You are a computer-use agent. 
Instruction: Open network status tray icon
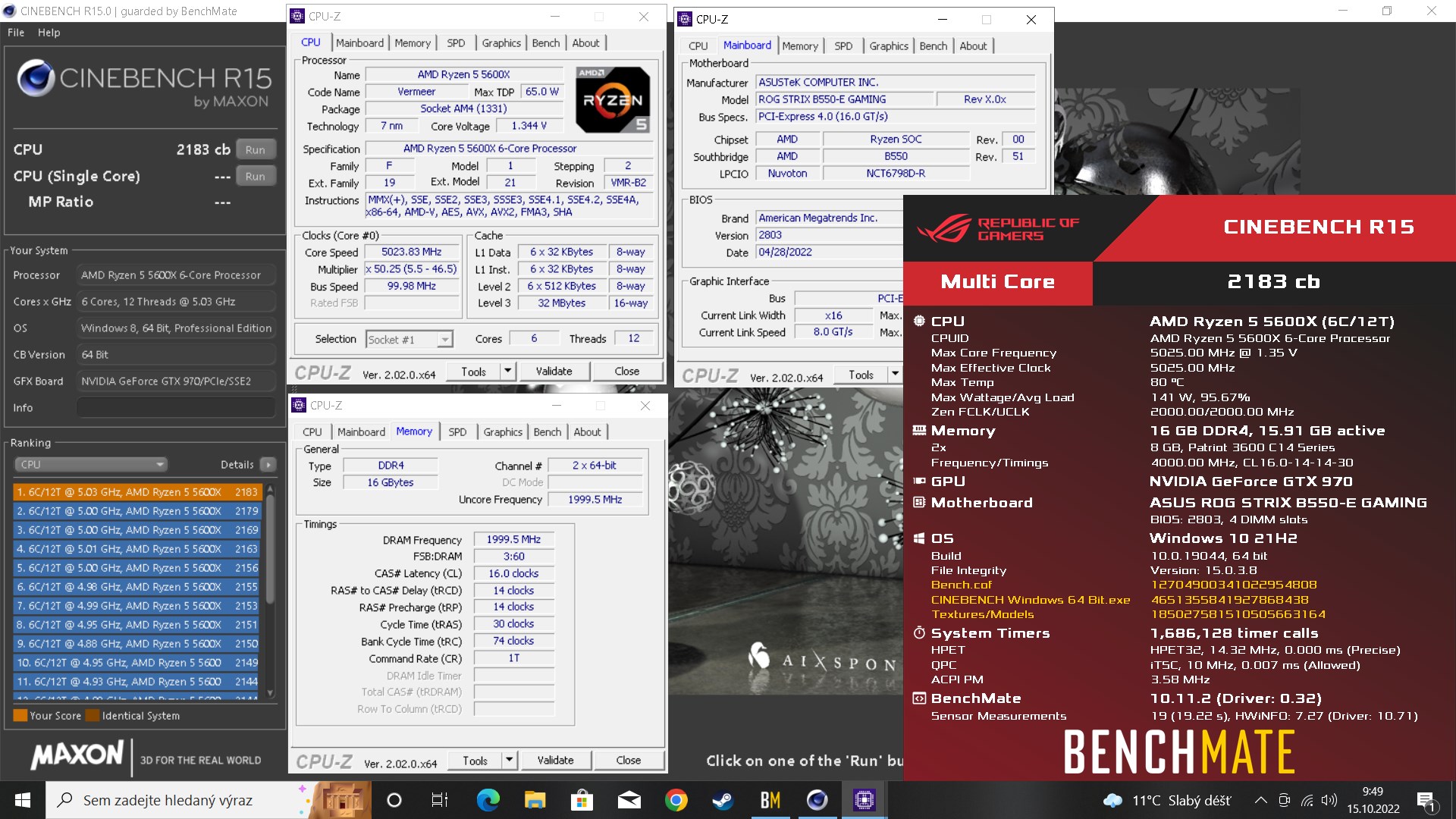[x=1307, y=800]
